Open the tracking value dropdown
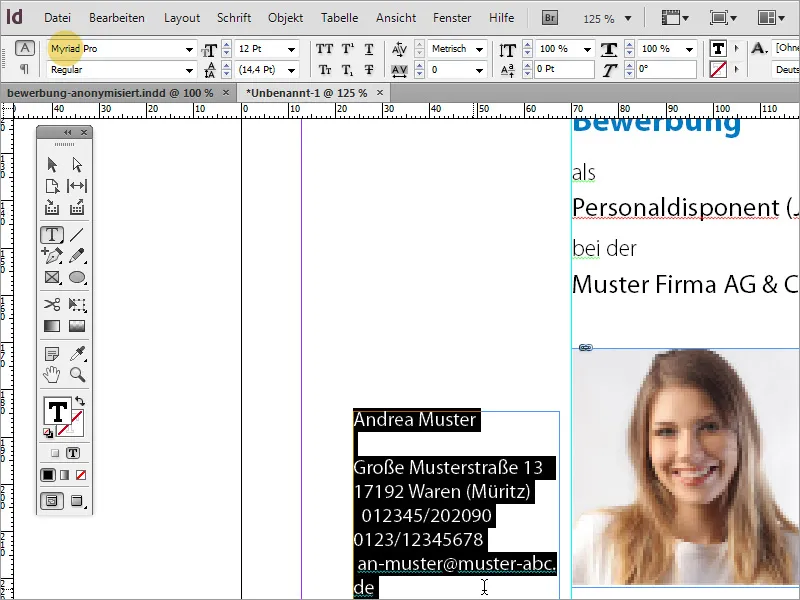 (480, 70)
